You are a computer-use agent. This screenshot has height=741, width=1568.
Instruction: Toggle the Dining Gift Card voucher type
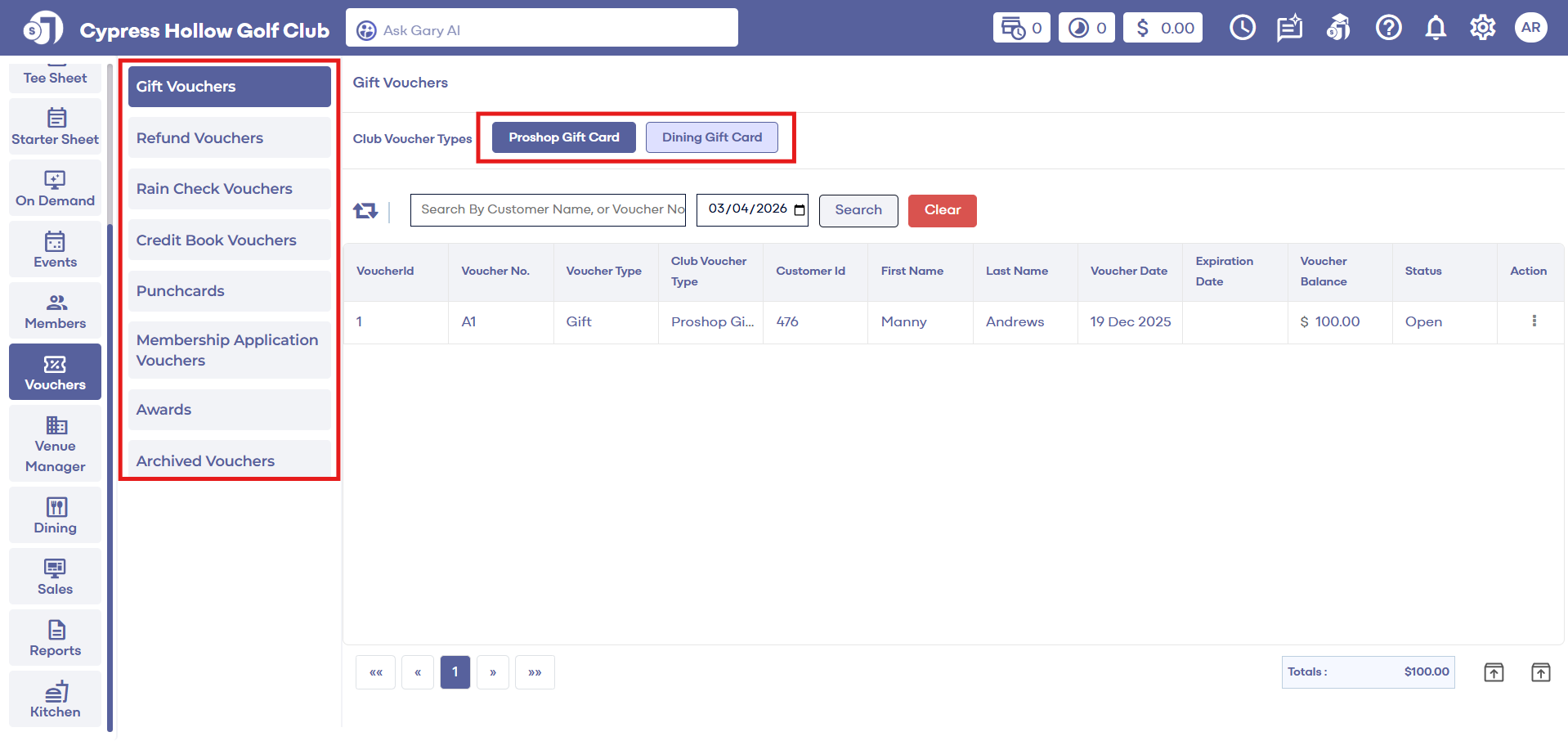click(711, 137)
